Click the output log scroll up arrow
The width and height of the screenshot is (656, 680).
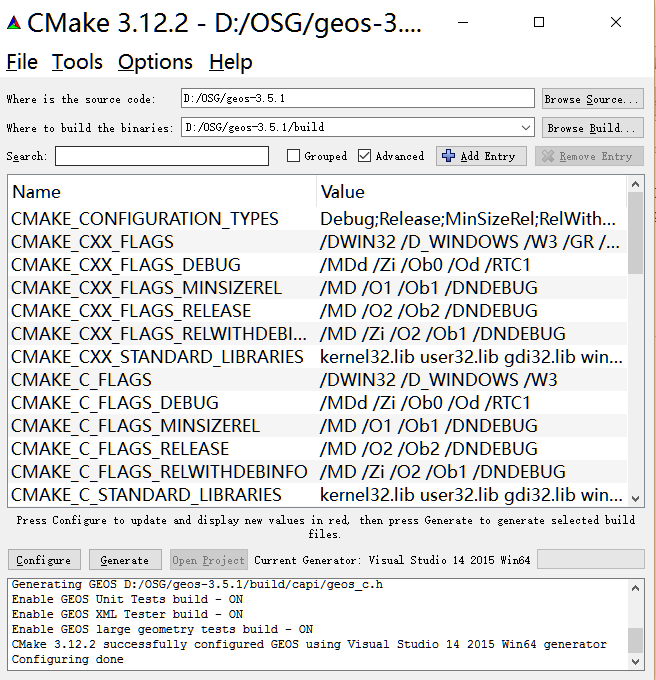point(635,588)
